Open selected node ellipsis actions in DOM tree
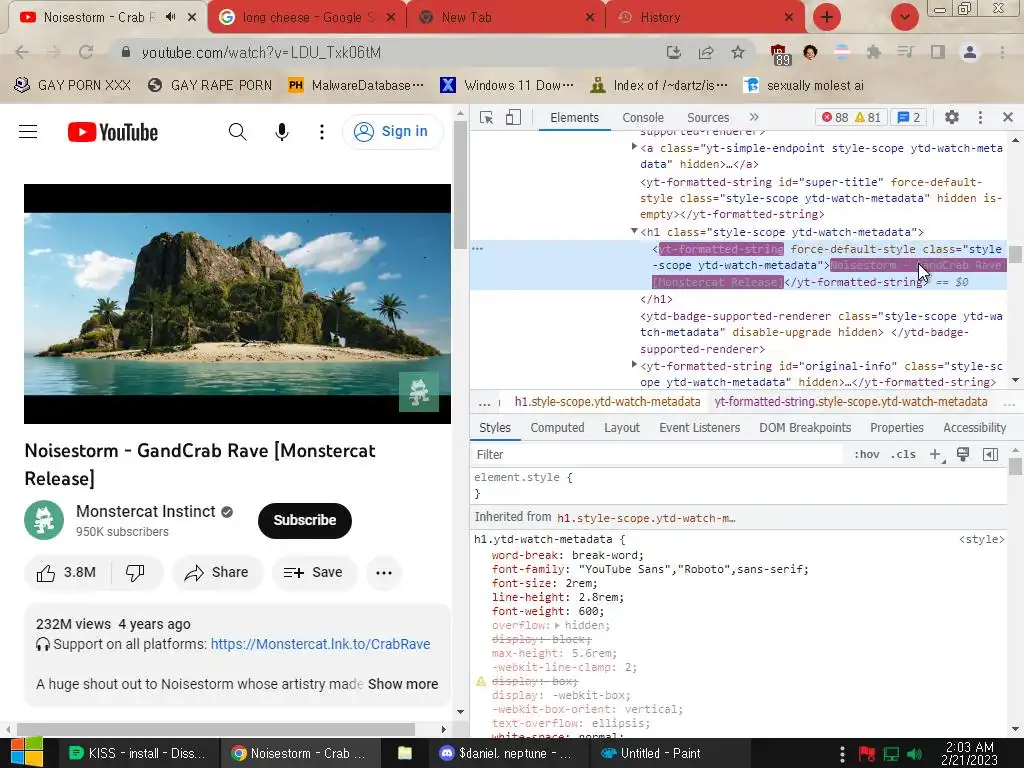The width and height of the screenshot is (1024, 768). 477,249
